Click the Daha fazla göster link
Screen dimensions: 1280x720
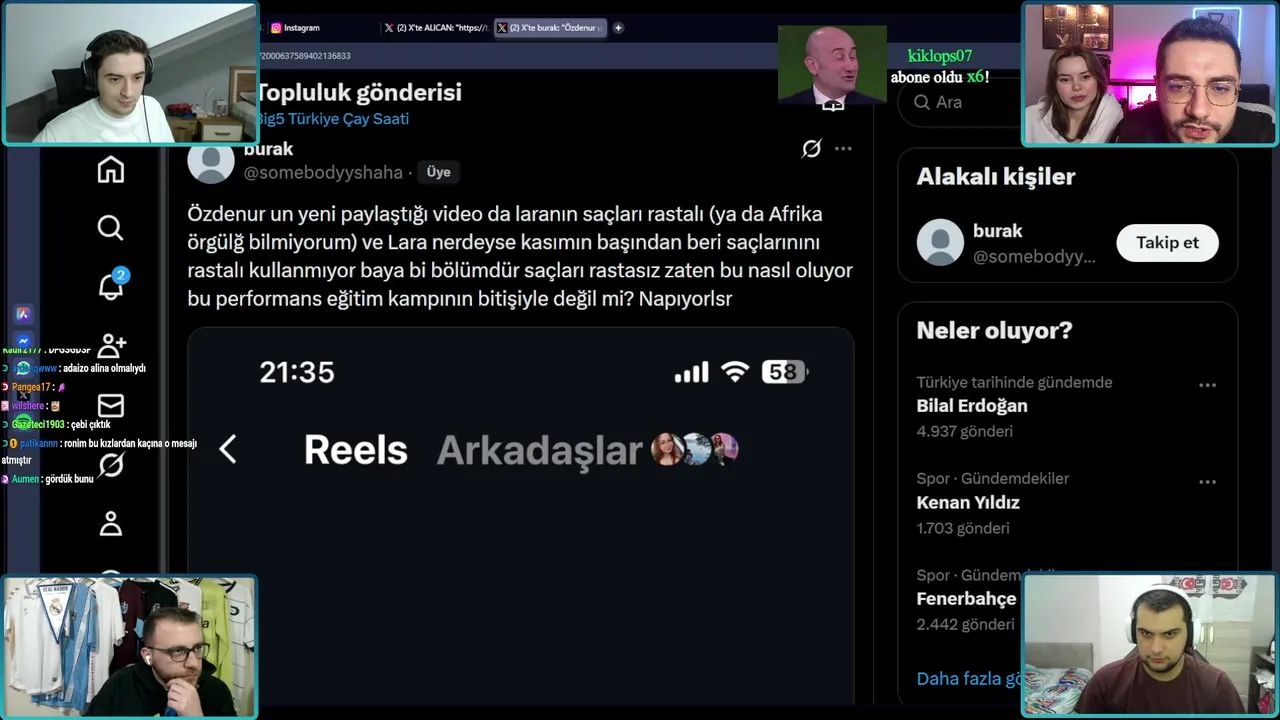[x=968, y=678]
